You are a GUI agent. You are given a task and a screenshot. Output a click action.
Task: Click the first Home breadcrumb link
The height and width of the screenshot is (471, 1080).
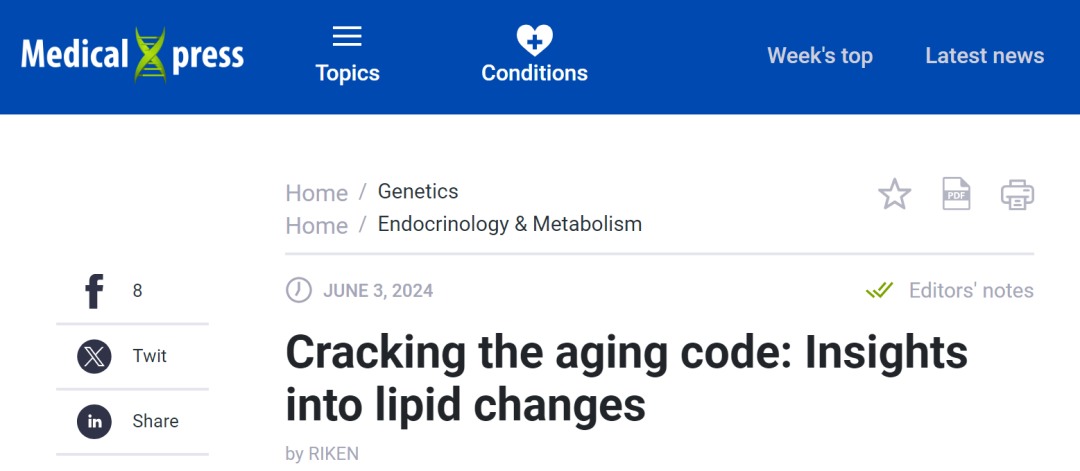click(x=316, y=193)
